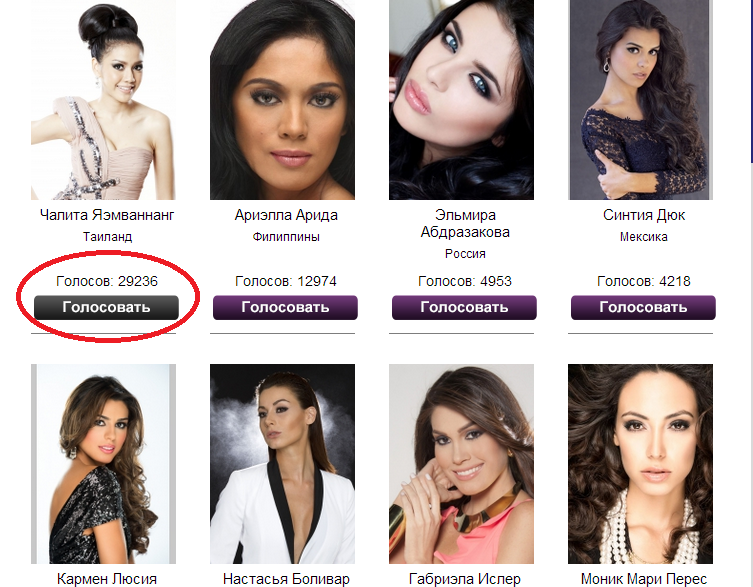The width and height of the screenshot is (753, 587).
Task: Click the name Синтия Дюк
Action: 644,215
